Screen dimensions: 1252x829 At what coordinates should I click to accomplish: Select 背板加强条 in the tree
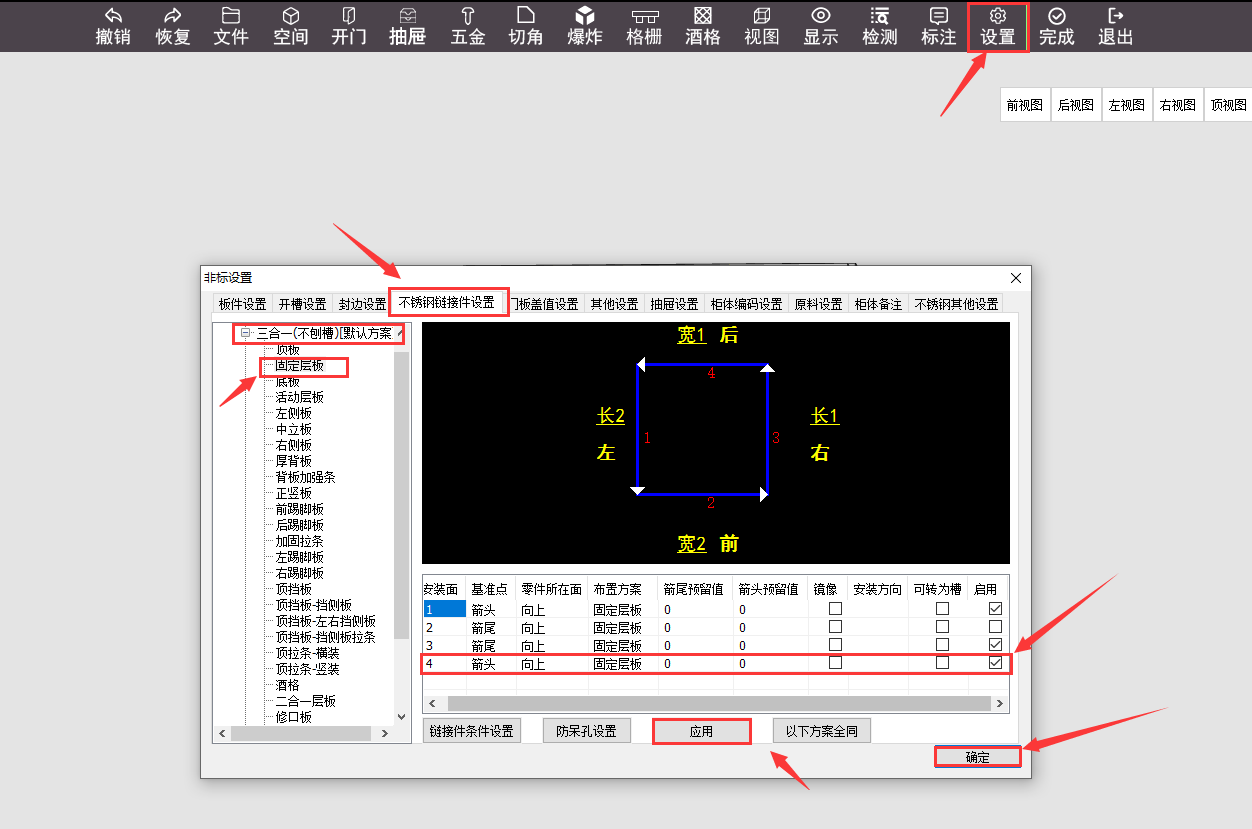pos(305,477)
